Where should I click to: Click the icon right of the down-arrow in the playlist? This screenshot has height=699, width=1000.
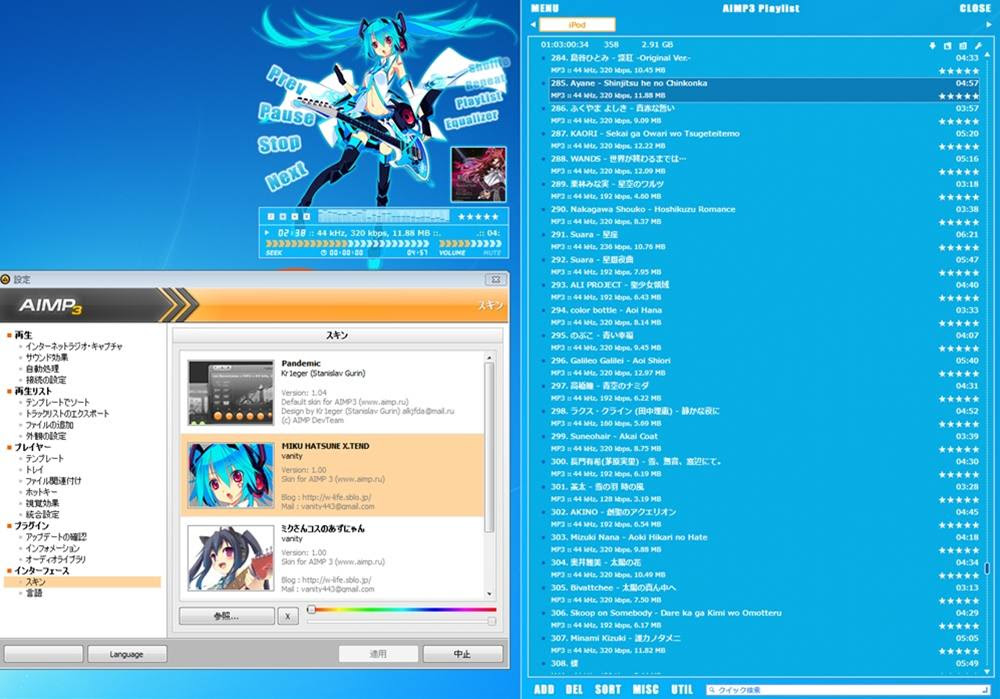(x=947, y=46)
